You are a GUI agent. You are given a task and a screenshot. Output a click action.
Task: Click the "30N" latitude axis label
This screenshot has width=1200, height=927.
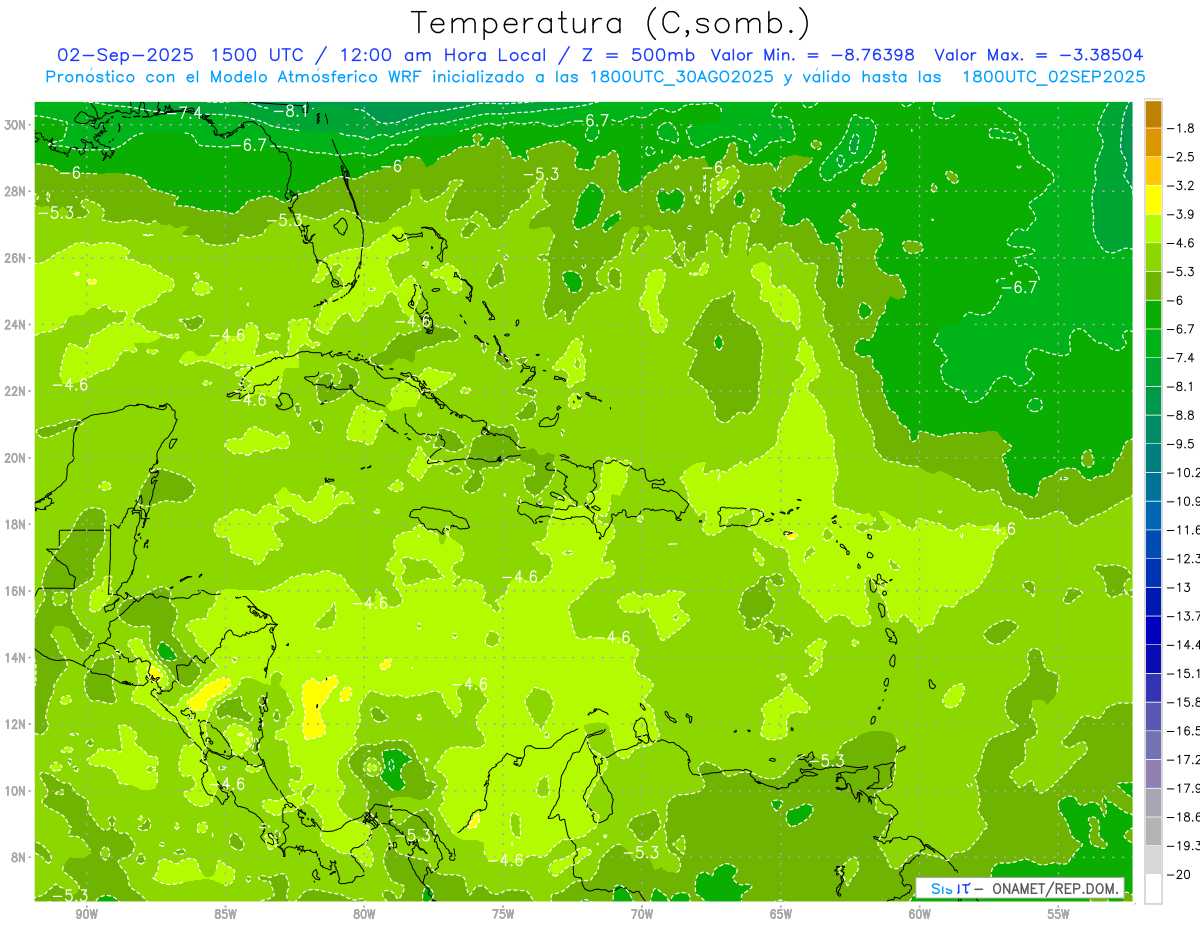pyautogui.click(x=16, y=125)
